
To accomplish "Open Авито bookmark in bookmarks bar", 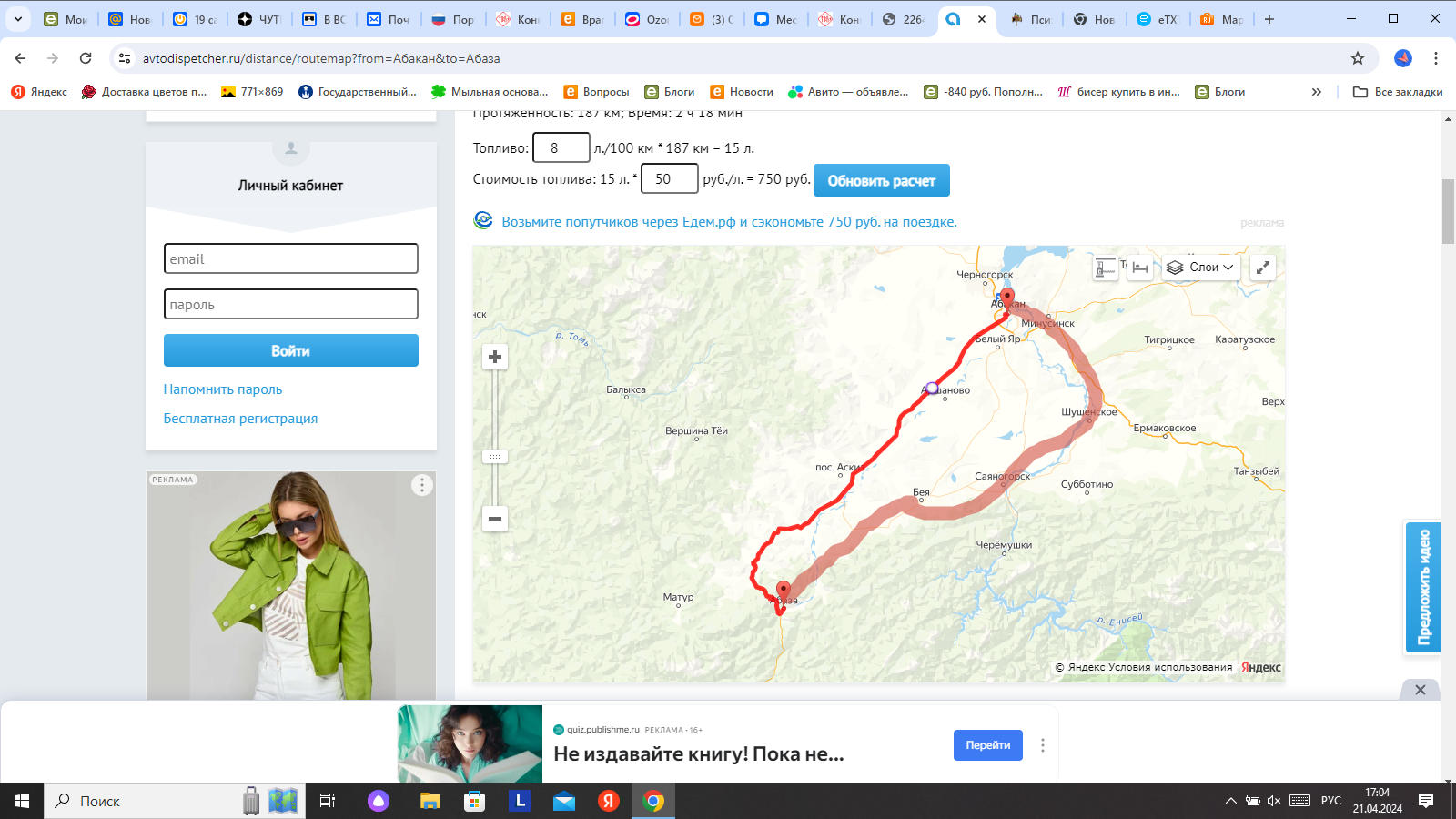I will pos(848,92).
